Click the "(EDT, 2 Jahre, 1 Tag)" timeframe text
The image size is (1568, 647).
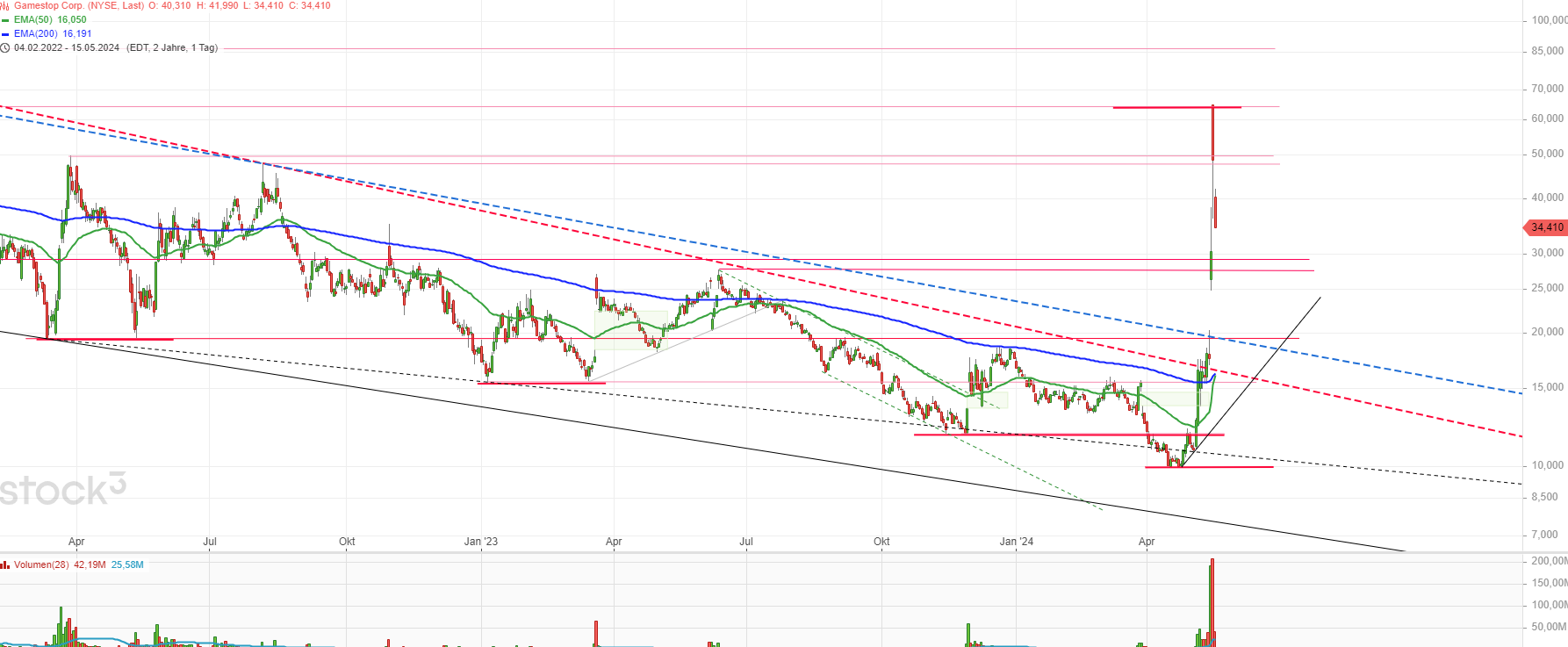coord(172,47)
